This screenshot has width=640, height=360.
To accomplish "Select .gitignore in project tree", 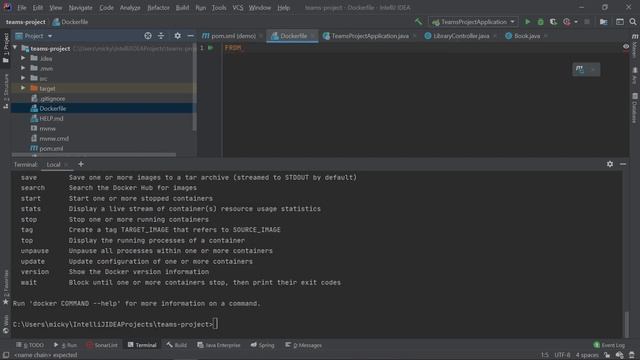I will coord(52,98).
